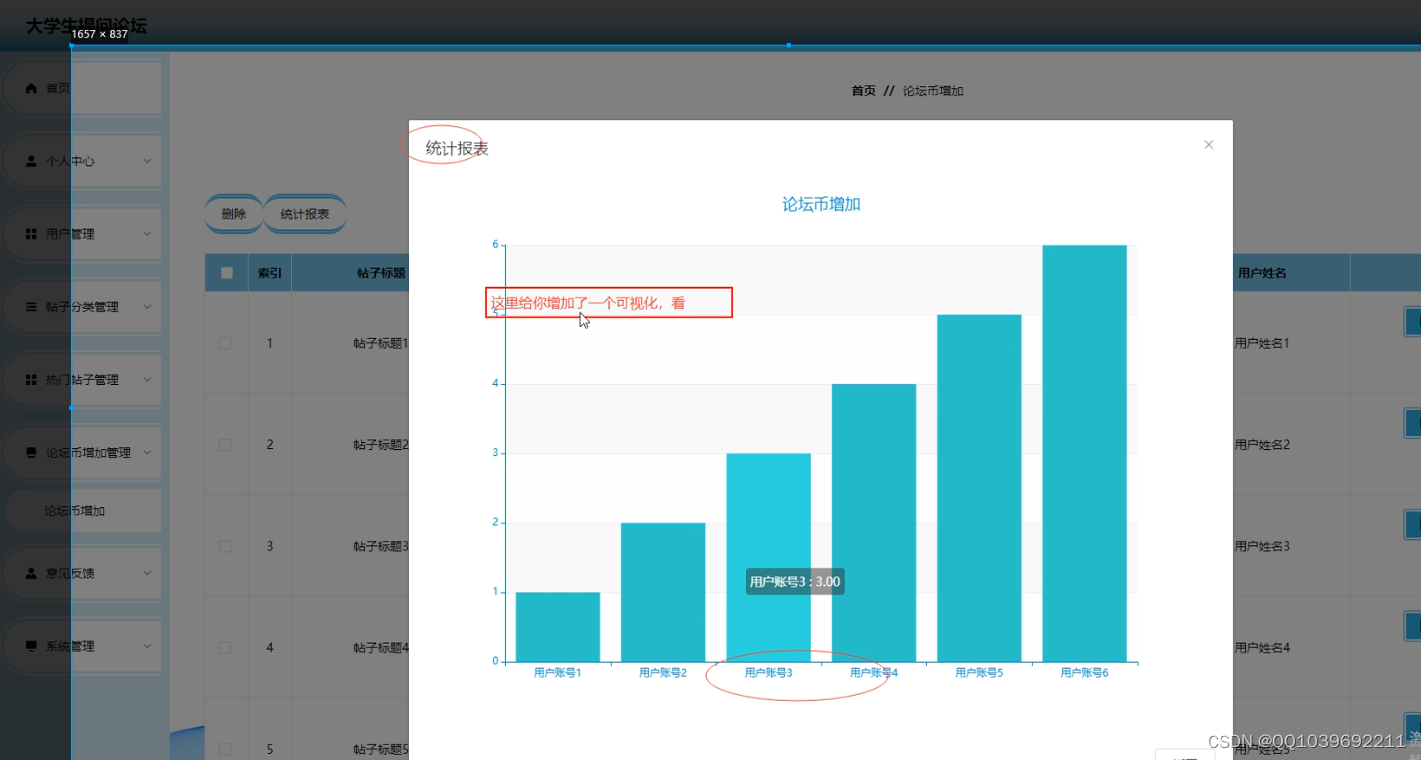Click x-axis label 用户账号6

pos(1085,673)
